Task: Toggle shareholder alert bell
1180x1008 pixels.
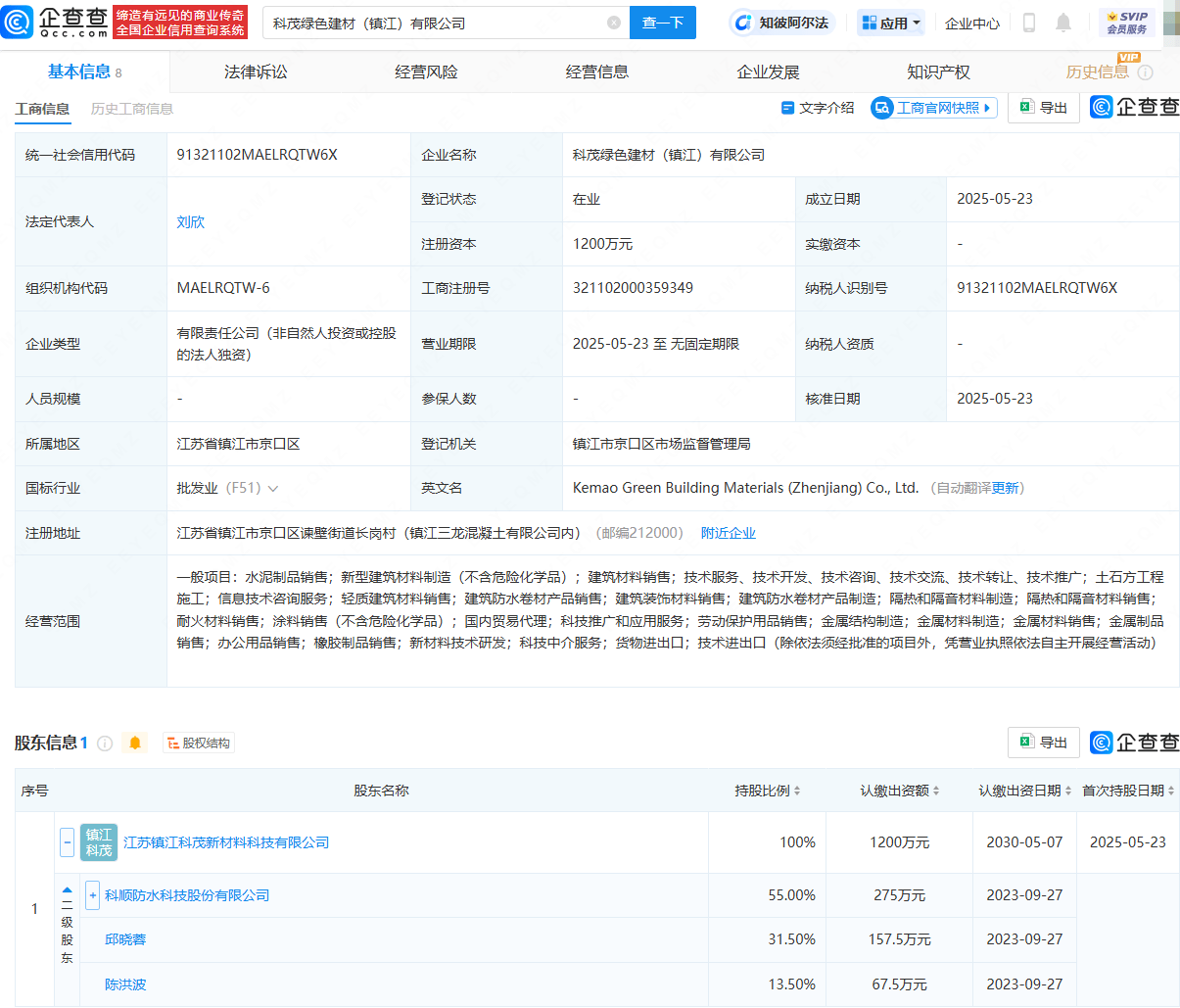Action: (135, 744)
